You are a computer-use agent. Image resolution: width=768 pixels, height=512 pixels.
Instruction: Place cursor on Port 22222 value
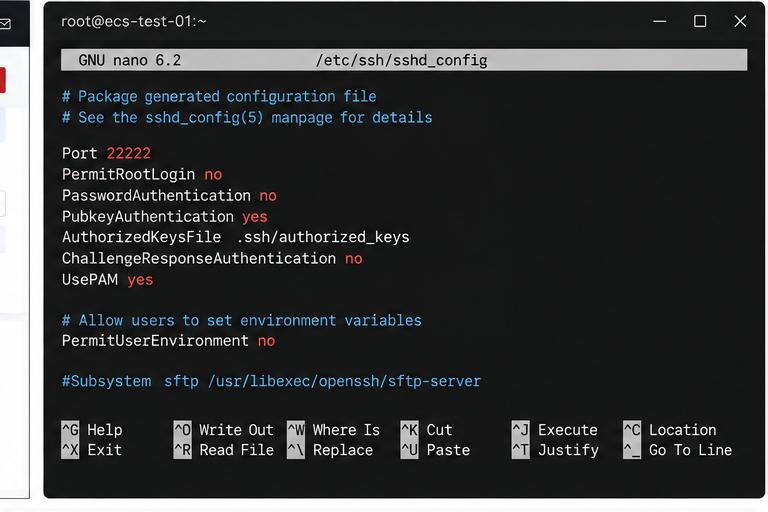tap(128, 153)
